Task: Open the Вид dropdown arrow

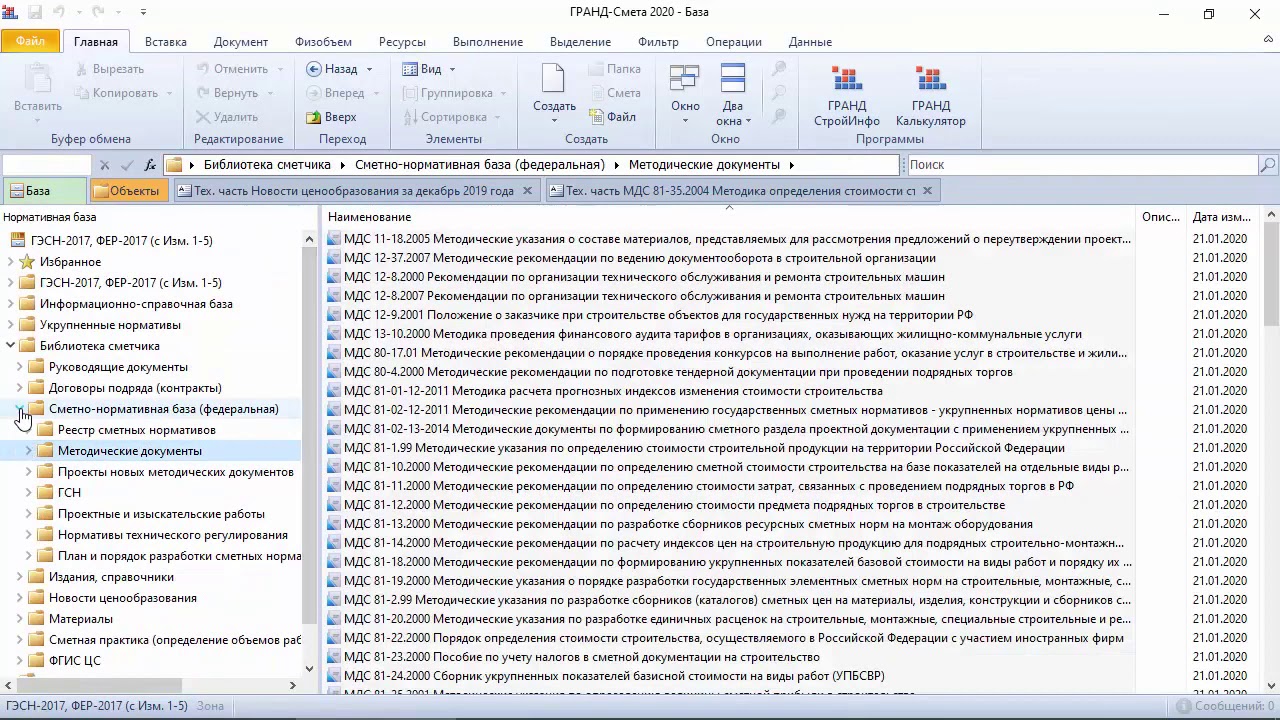Action: [452, 69]
